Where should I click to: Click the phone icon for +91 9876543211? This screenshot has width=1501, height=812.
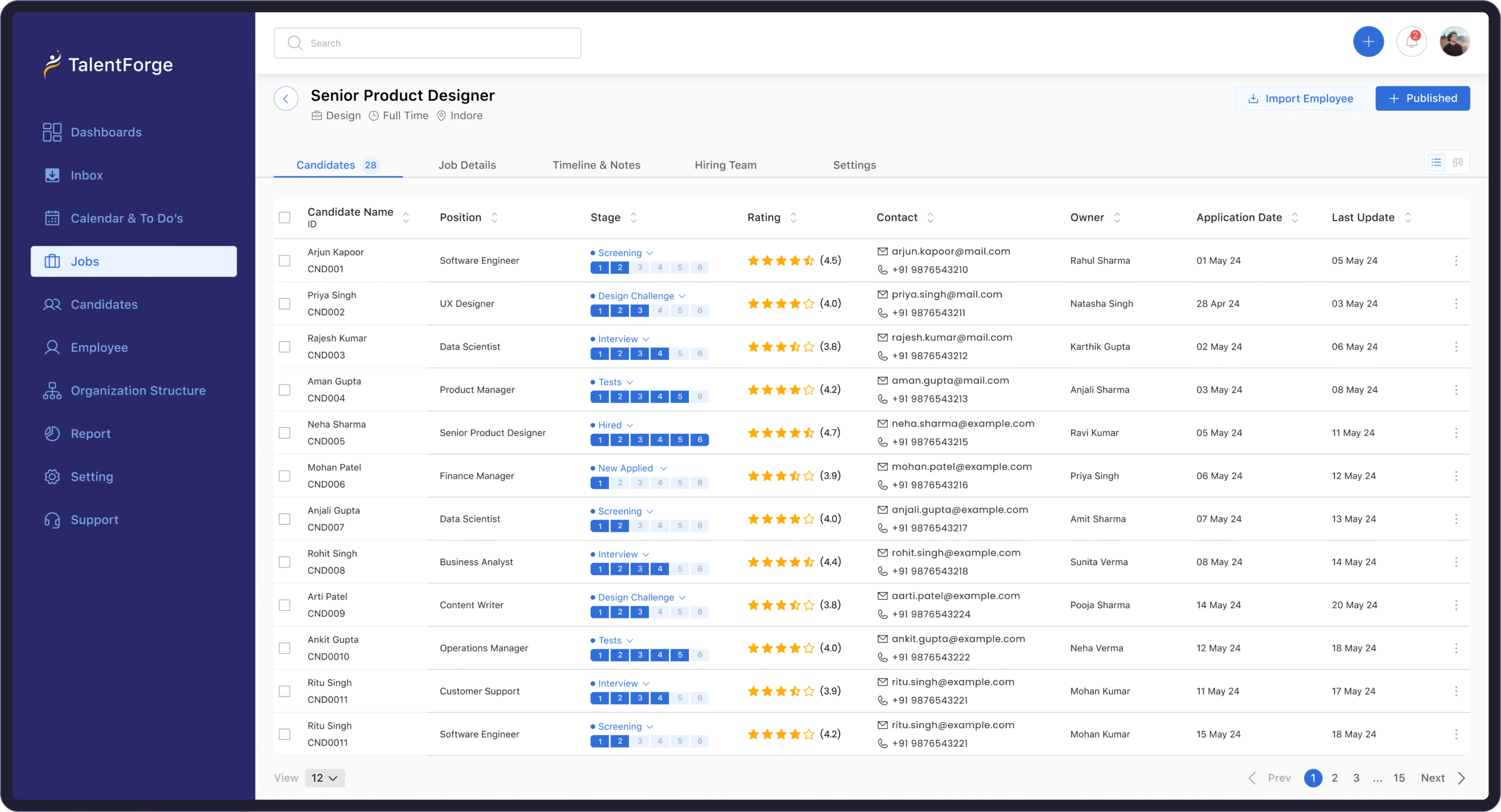(x=882, y=313)
